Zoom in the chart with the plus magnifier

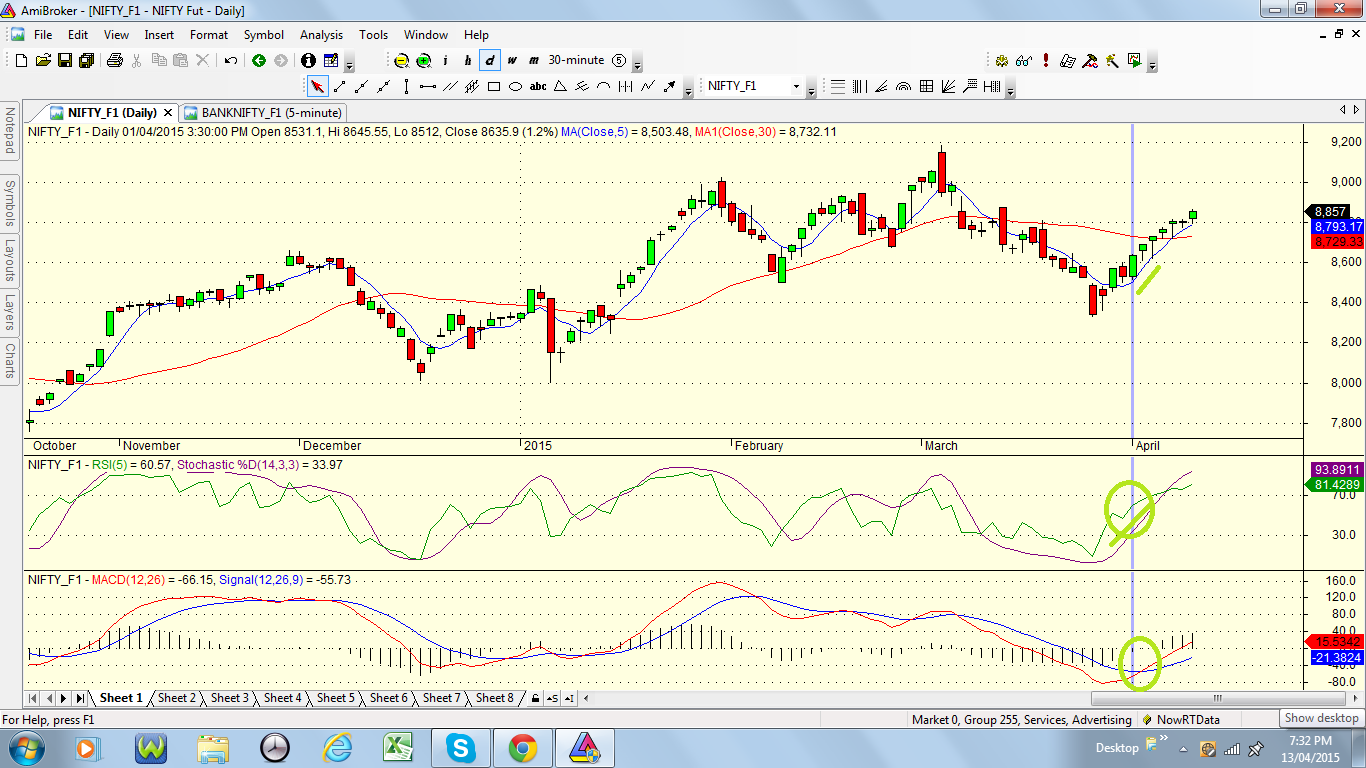[424, 60]
